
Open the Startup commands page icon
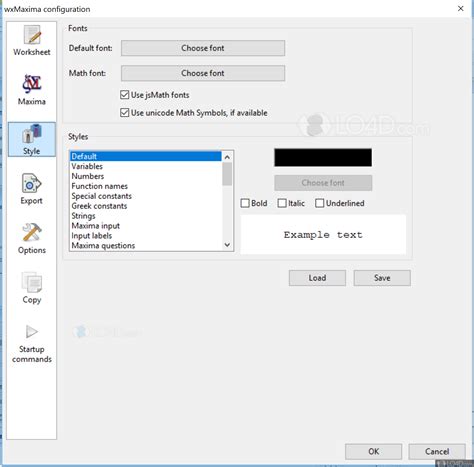[x=32, y=332]
